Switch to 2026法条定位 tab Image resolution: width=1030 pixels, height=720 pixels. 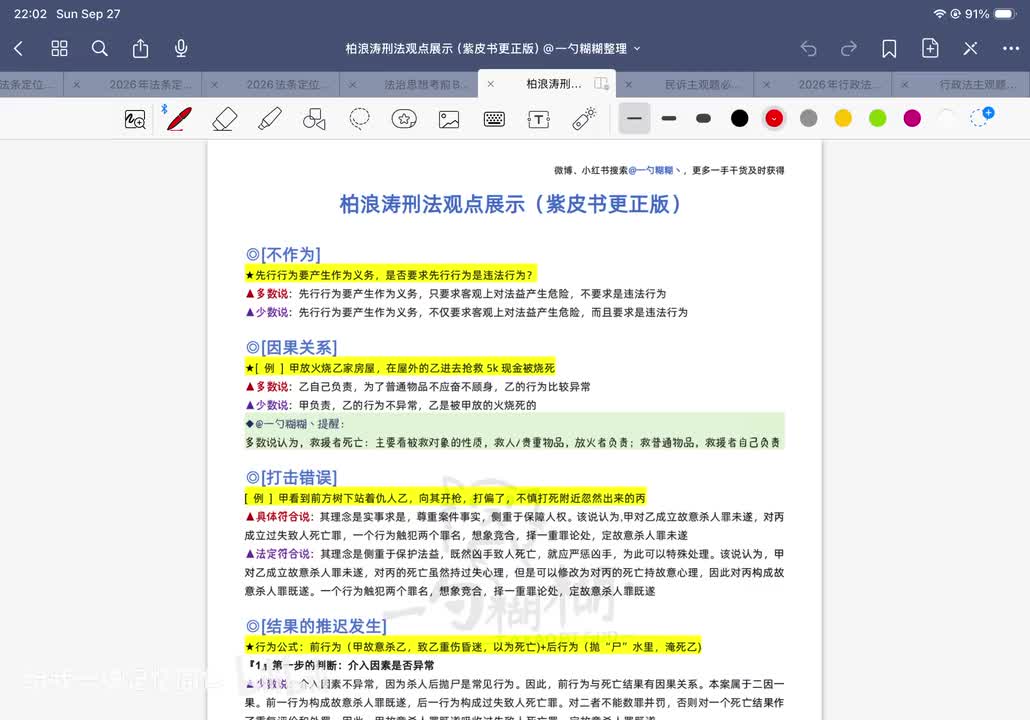pyautogui.click(x=286, y=84)
